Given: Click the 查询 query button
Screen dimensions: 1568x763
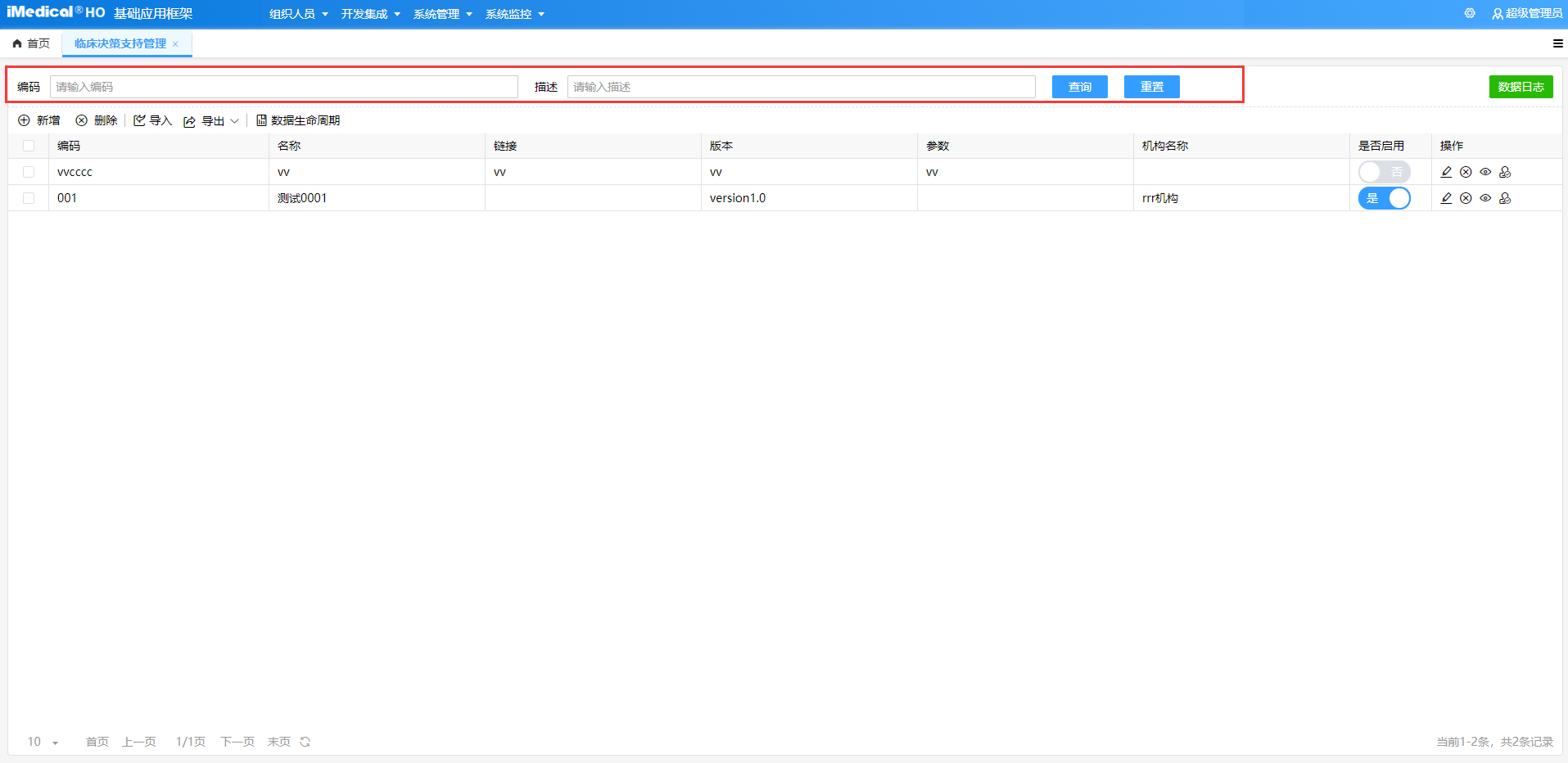Looking at the screenshot, I should pos(1079,86).
